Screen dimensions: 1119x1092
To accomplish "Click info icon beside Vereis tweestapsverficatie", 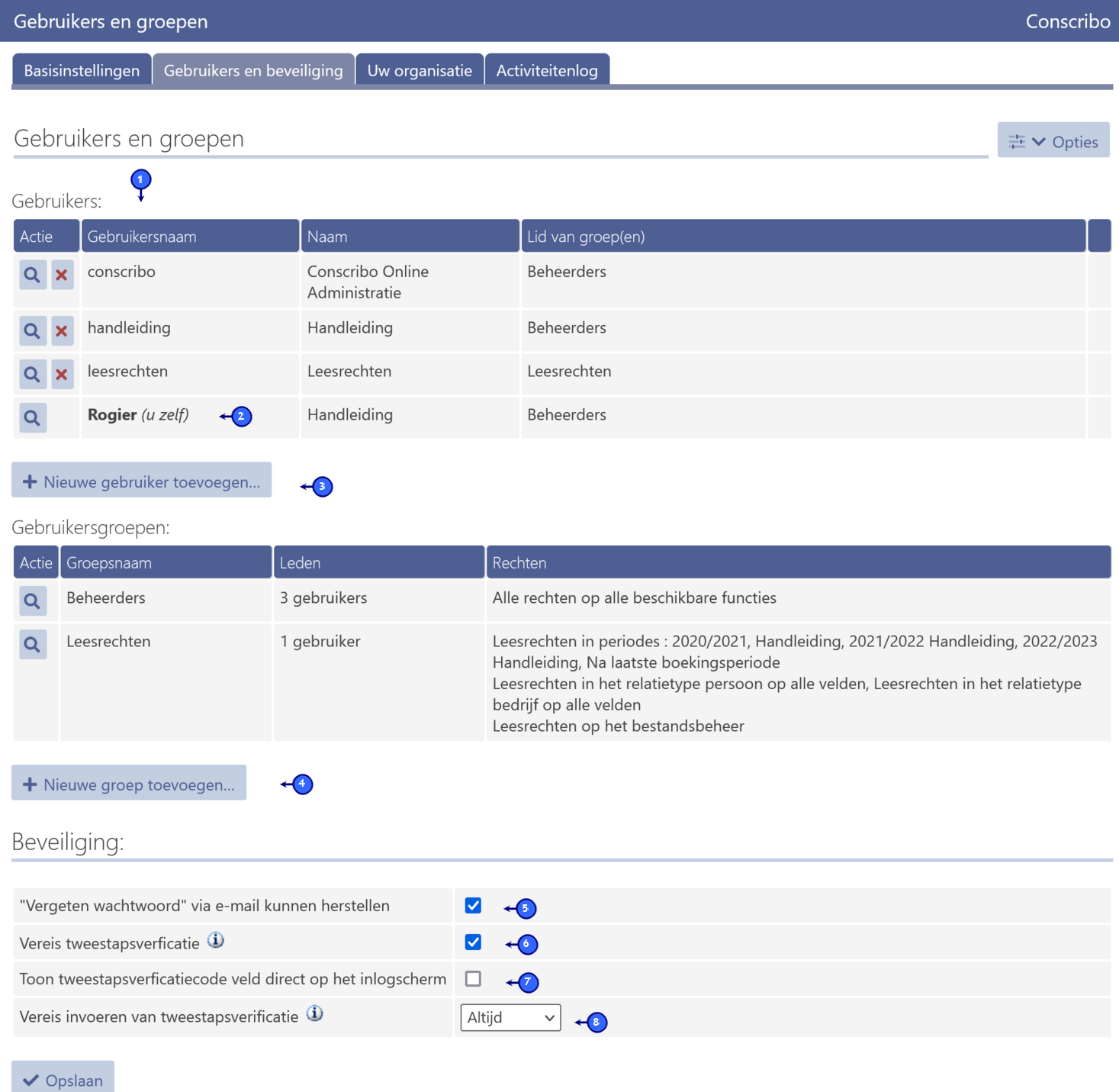I will tap(216, 940).
